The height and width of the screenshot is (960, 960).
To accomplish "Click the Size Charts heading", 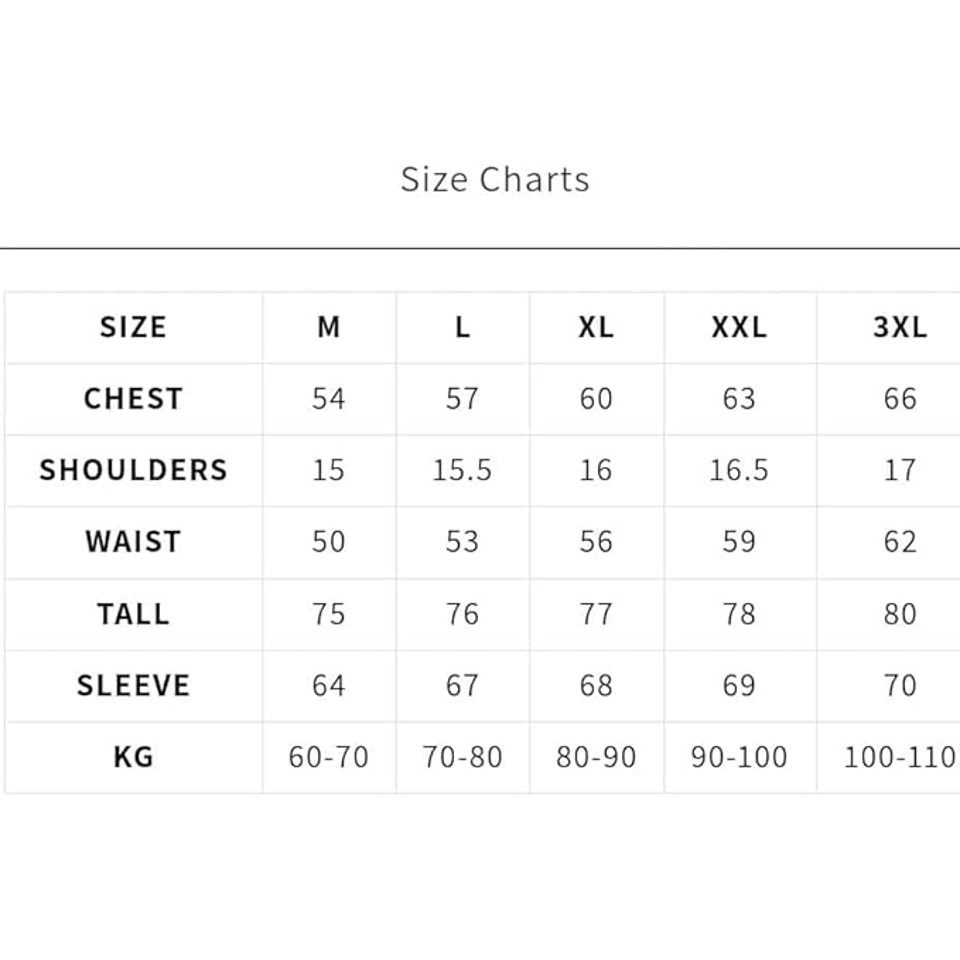I will click(495, 179).
